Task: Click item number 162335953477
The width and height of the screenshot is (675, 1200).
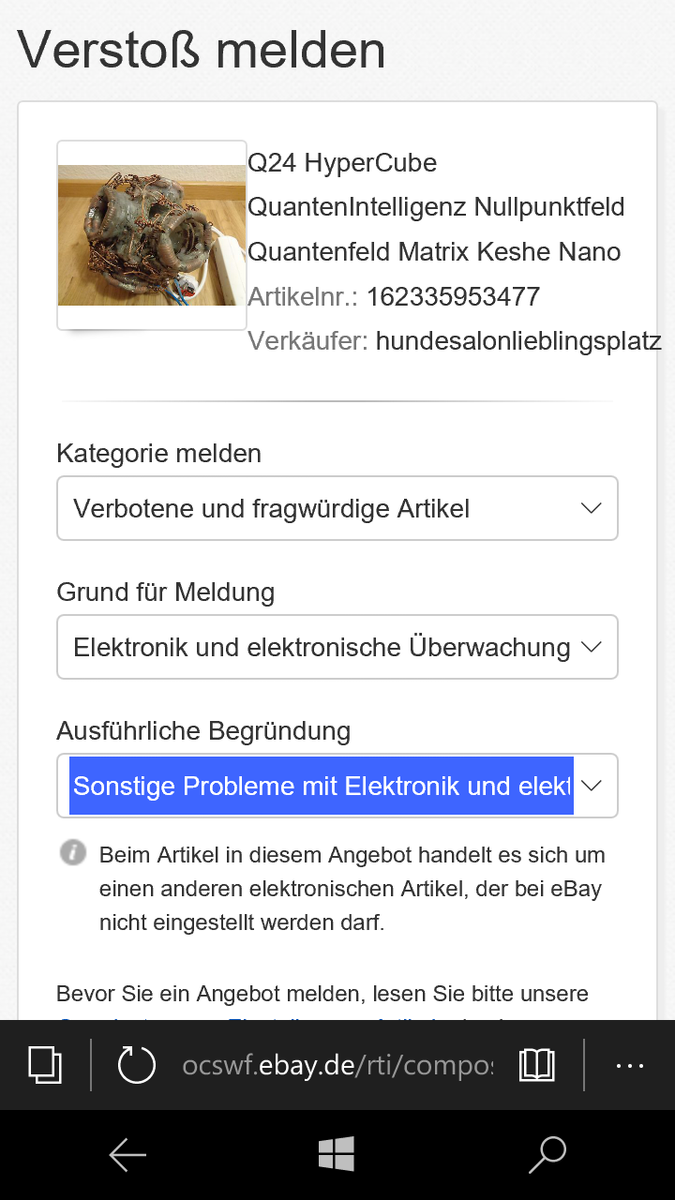Action: (x=453, y=297)
